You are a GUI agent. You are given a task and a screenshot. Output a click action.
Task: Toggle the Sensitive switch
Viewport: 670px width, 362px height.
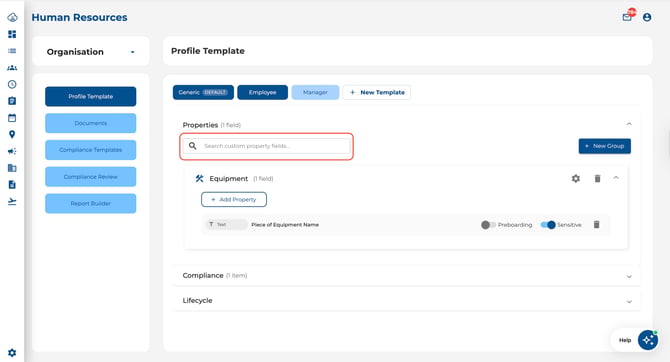click(x=548, y=225)
